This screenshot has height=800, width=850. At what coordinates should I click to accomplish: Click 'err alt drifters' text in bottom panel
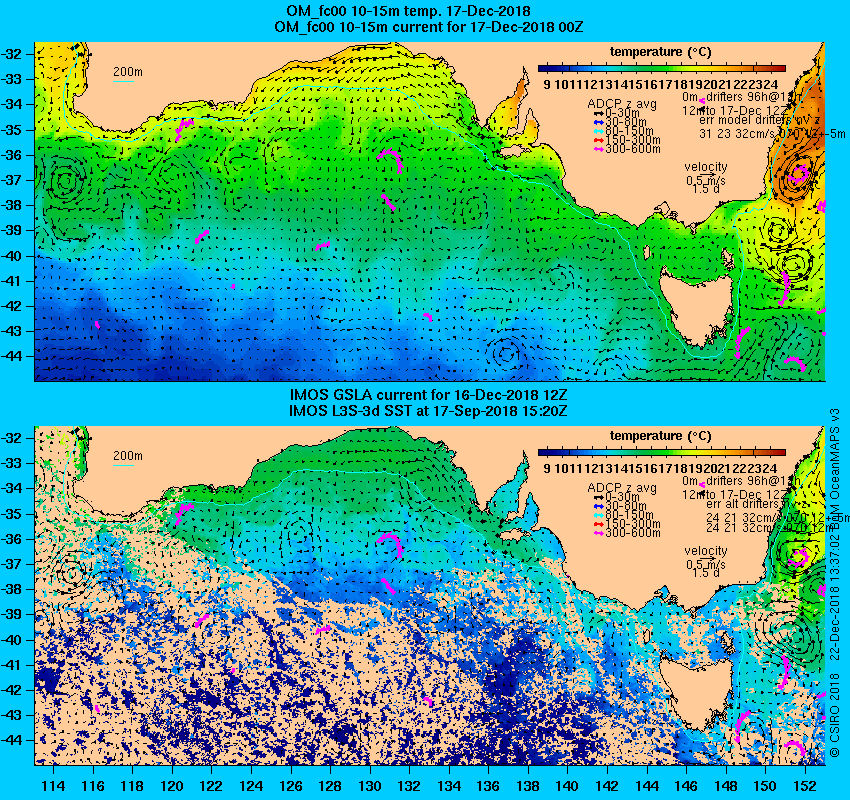point(742,504)
